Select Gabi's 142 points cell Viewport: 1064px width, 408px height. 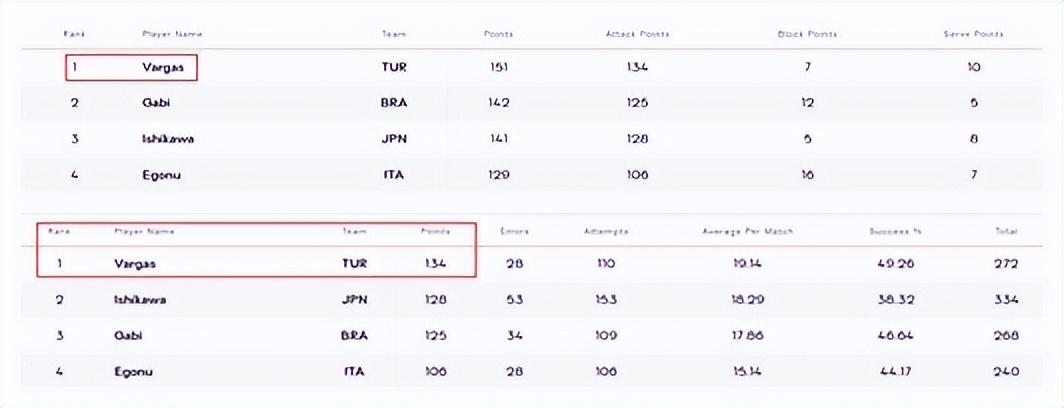tap(498, 103)
